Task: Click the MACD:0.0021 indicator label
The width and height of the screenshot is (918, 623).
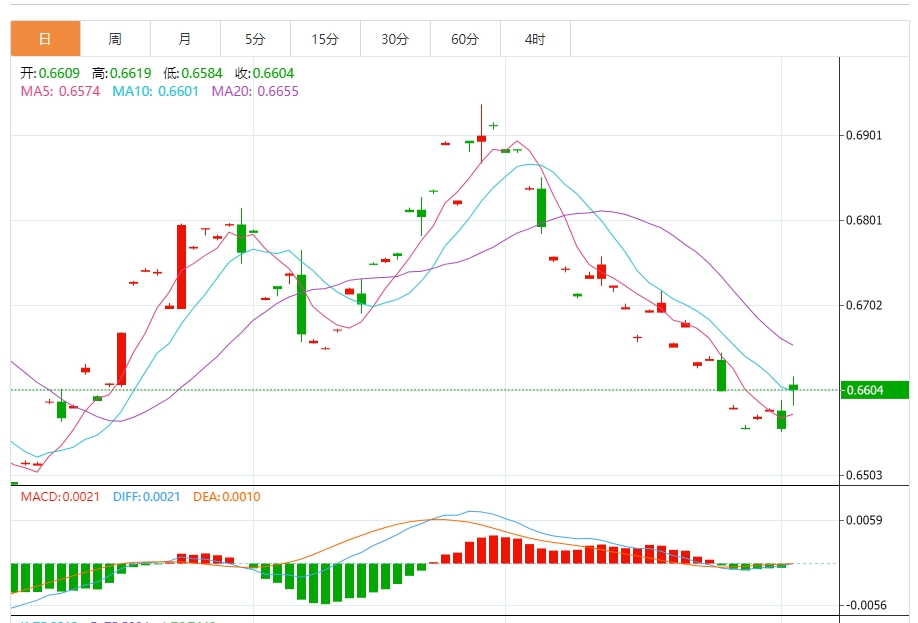Action: pos(60,497)
